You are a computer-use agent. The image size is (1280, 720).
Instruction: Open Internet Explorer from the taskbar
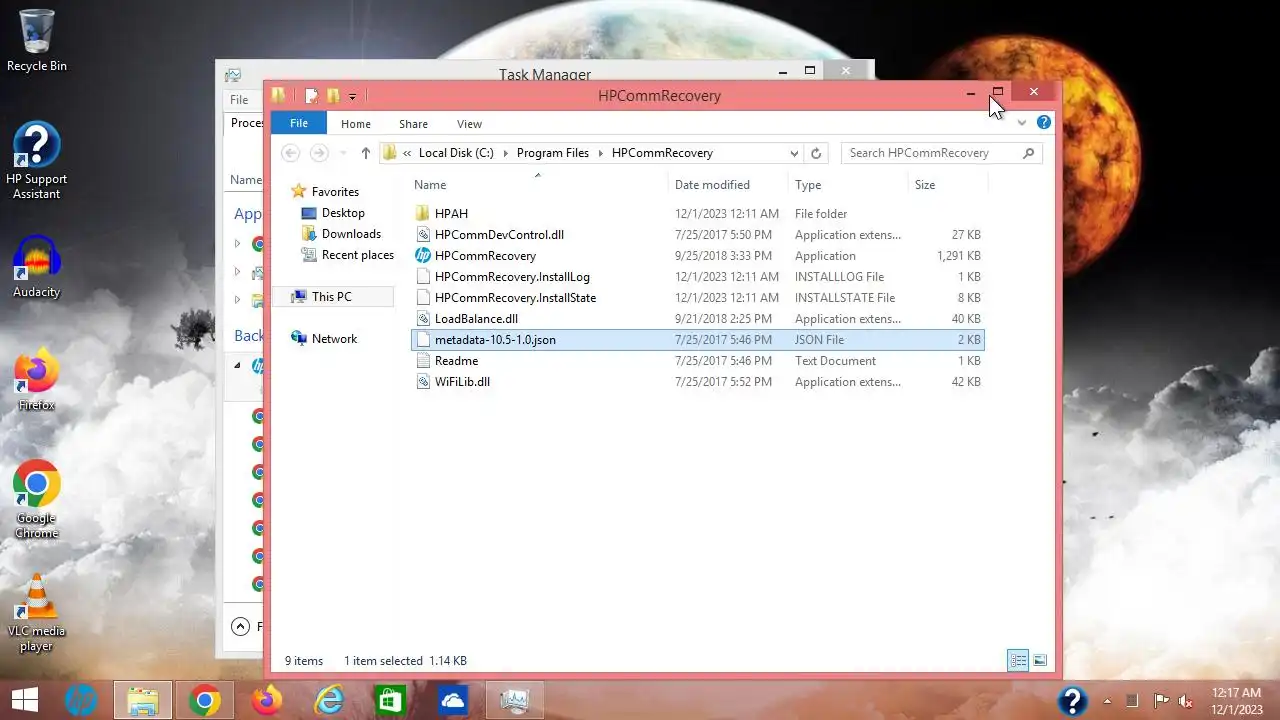(x=328, y=700)
